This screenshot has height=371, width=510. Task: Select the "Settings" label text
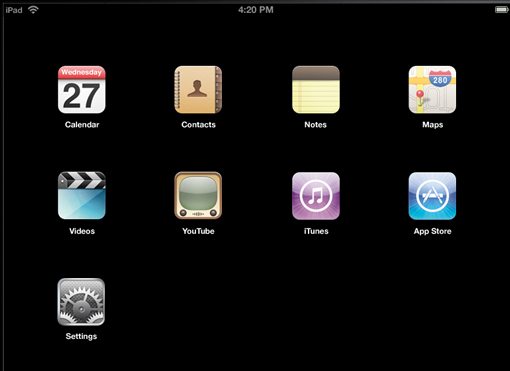tap(81, 336)
